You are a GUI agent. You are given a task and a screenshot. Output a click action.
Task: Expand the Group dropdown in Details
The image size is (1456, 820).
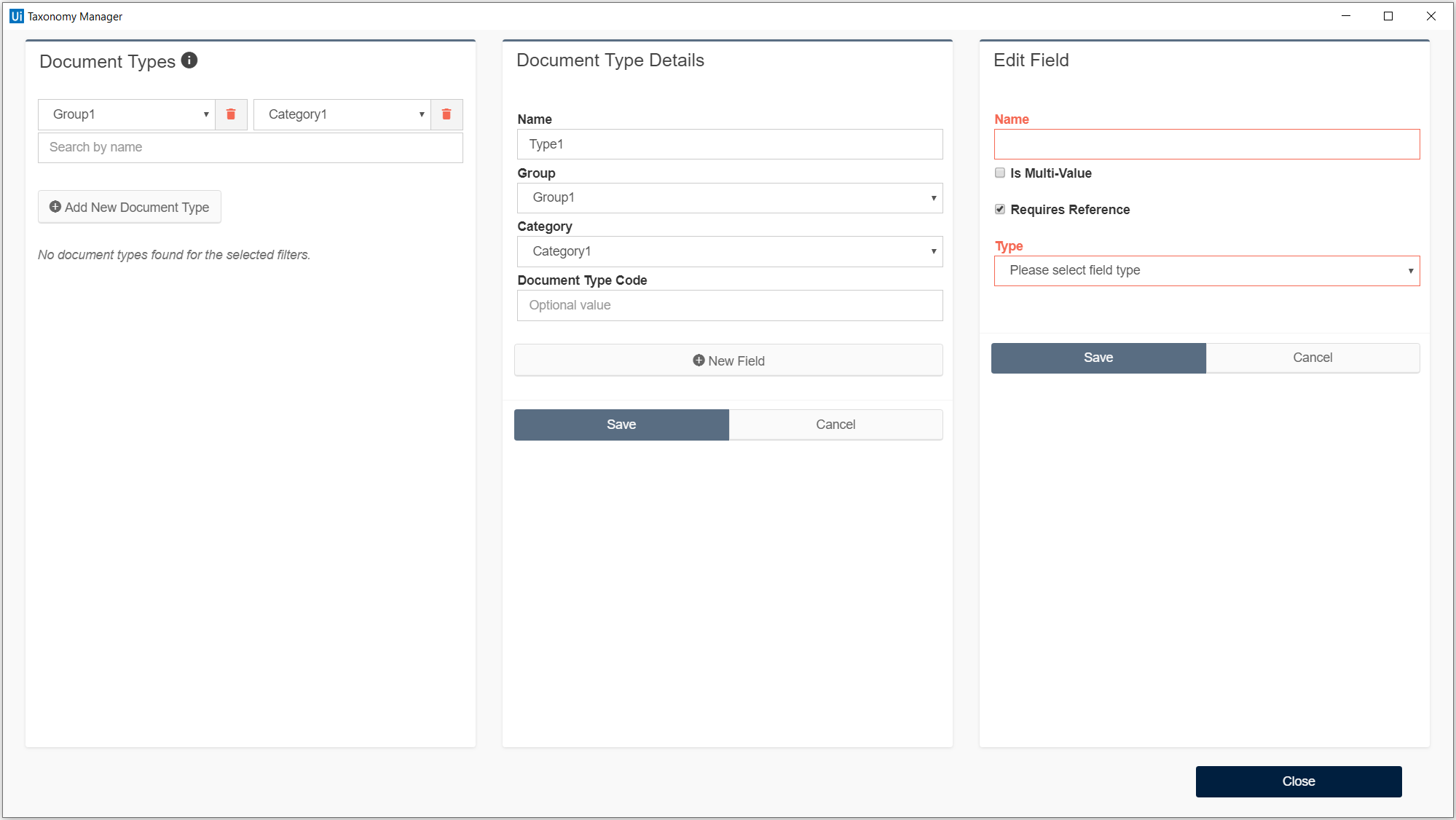[x=729, y=197]
